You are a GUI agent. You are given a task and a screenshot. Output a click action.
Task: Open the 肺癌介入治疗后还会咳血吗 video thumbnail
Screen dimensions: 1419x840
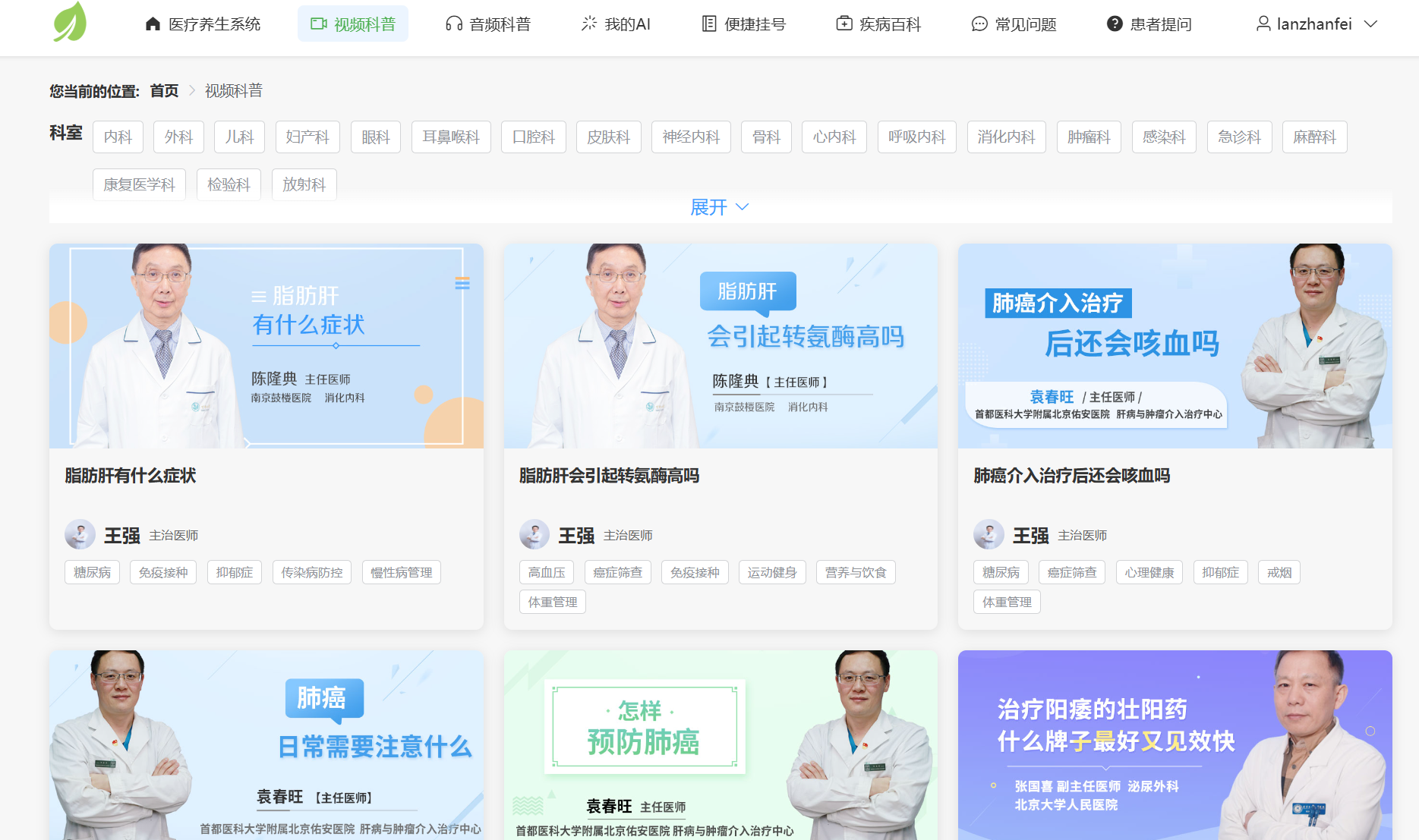[x=1175, y=346]
